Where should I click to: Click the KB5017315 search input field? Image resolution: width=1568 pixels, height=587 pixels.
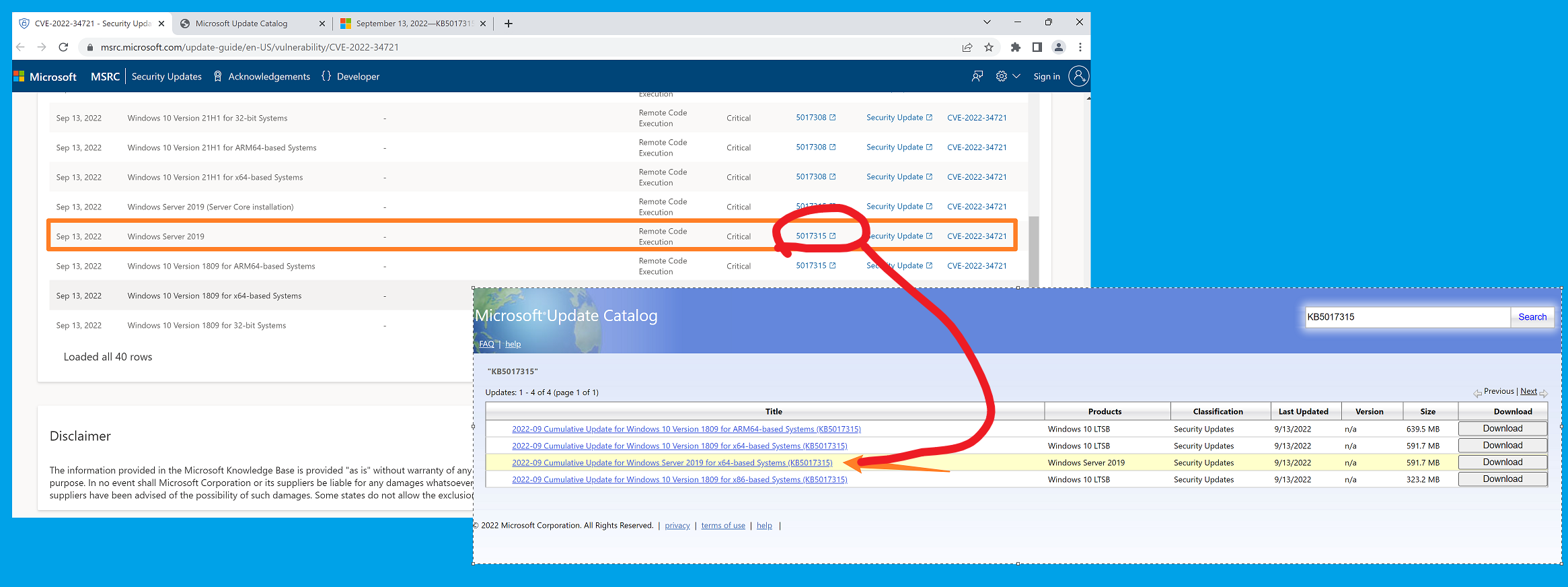click(1406, 317)
